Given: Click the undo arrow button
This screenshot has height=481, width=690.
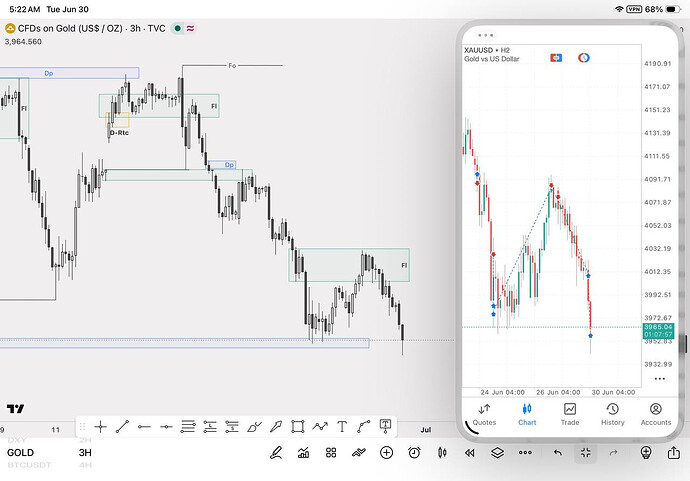Looking at the screenshot, I should click(558, 452).
